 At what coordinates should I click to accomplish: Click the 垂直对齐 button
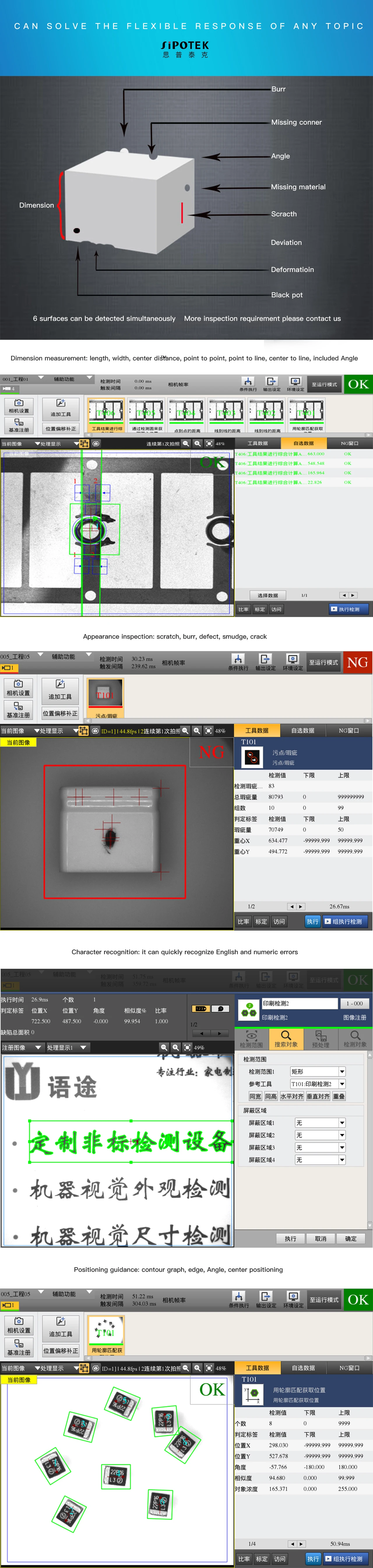[x=318, y=1096]
